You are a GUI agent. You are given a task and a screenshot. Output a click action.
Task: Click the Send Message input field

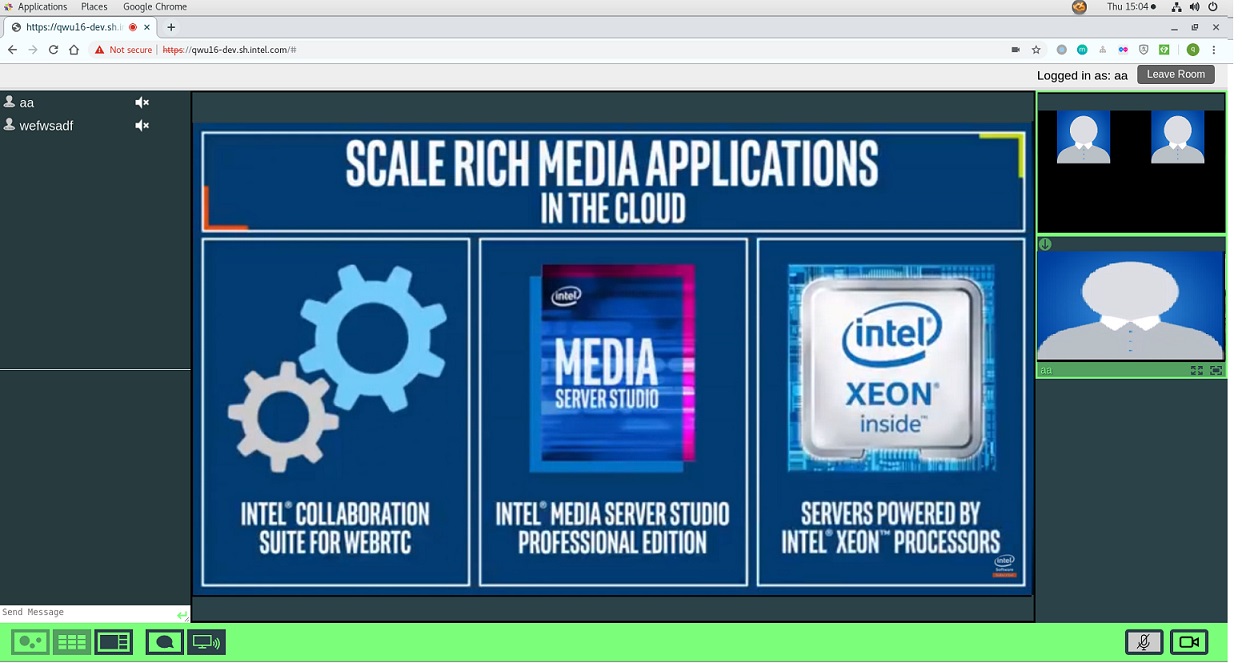pos(87,612)
